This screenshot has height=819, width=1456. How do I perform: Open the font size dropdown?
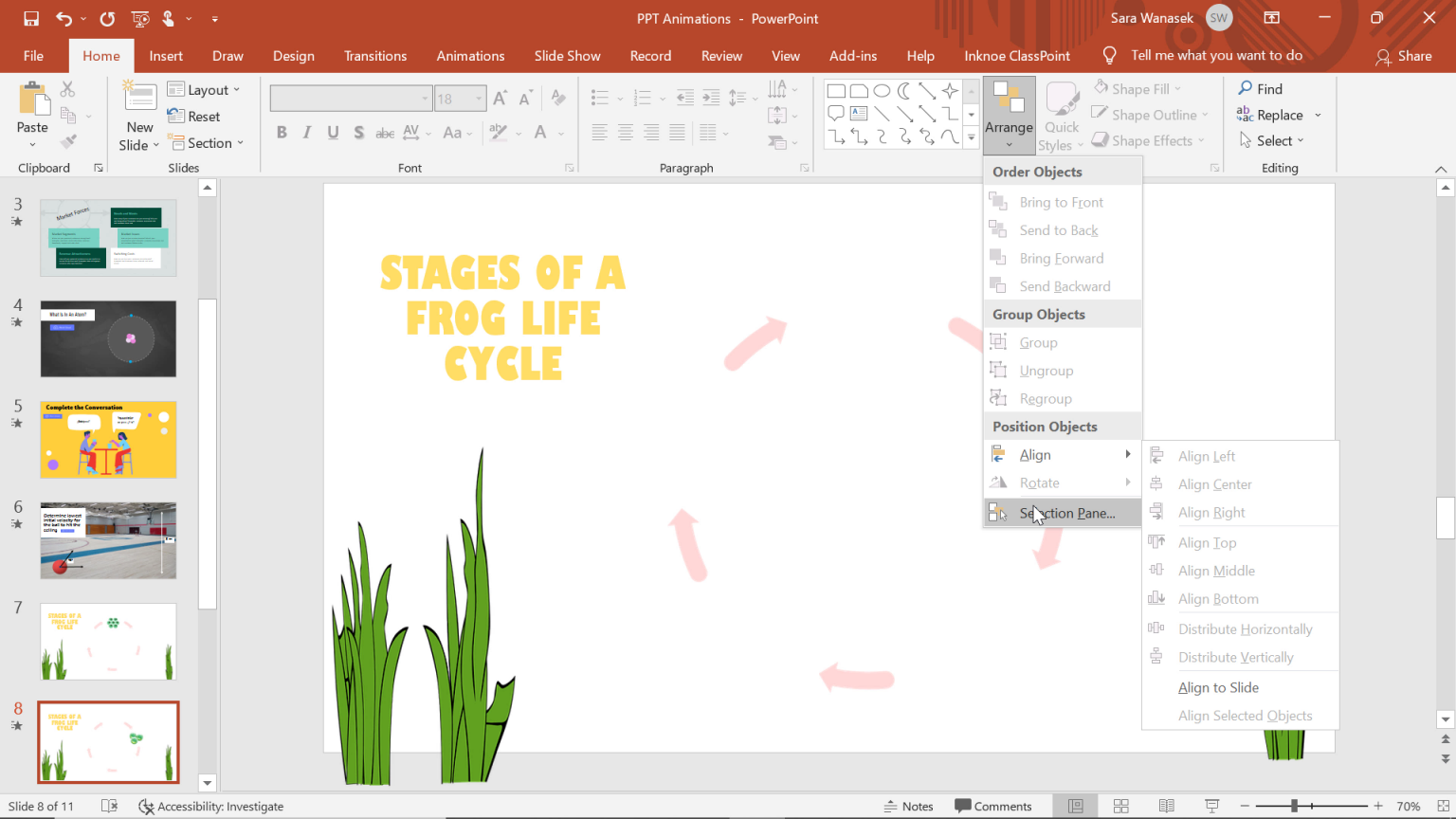point(479,98)
